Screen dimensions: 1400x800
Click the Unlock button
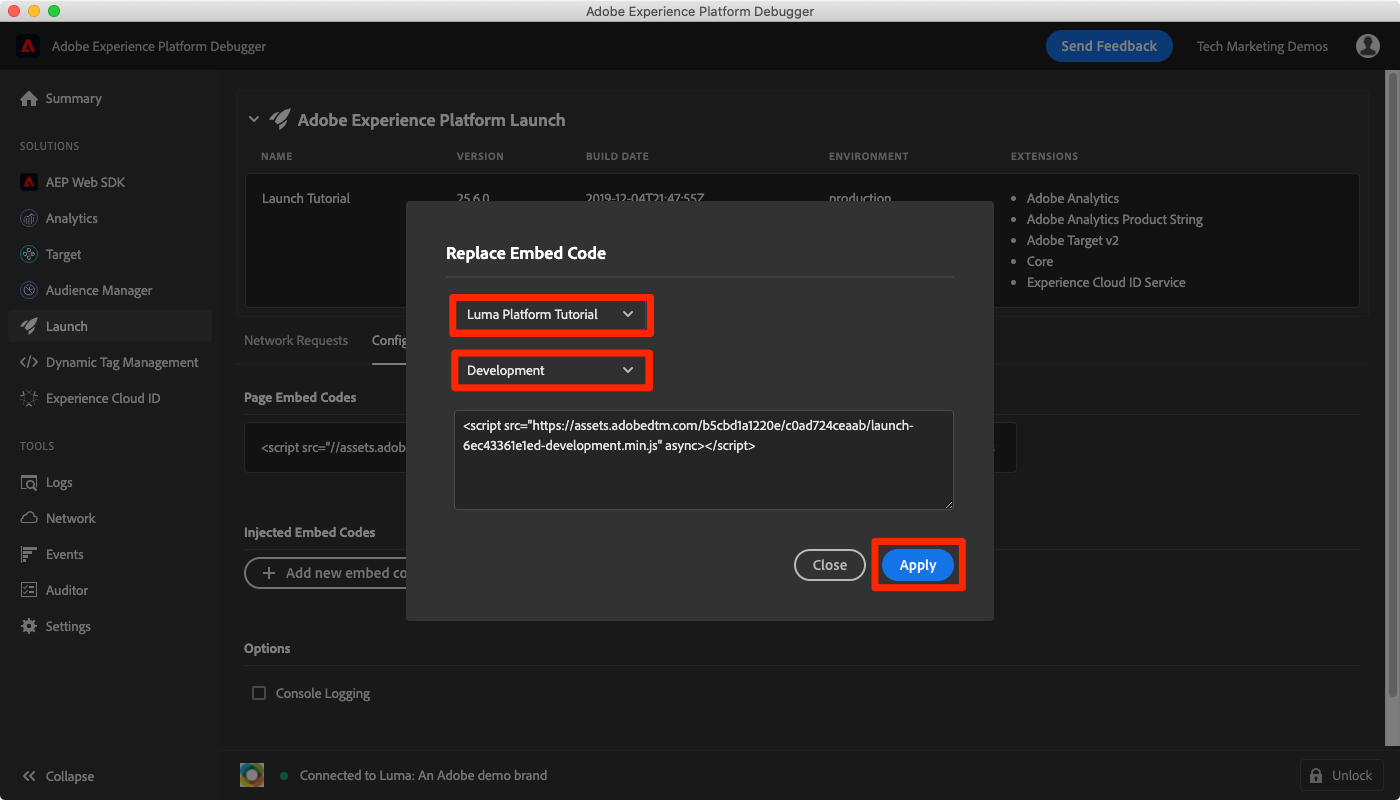pyautogui.click(x=1340, y=775)
